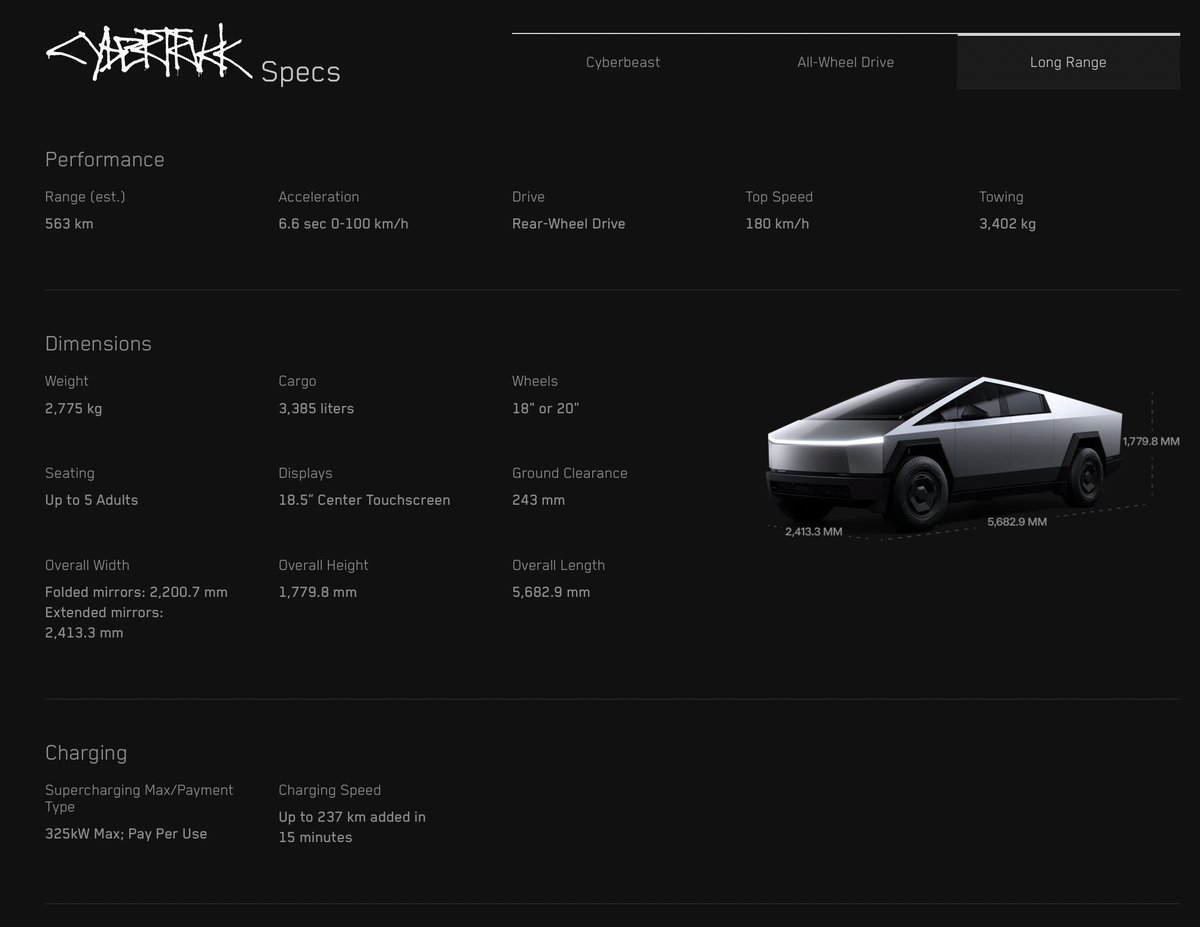Click the 'Charging Speed' label
This screenshot has width=1200, height=927.
(330, 790)
